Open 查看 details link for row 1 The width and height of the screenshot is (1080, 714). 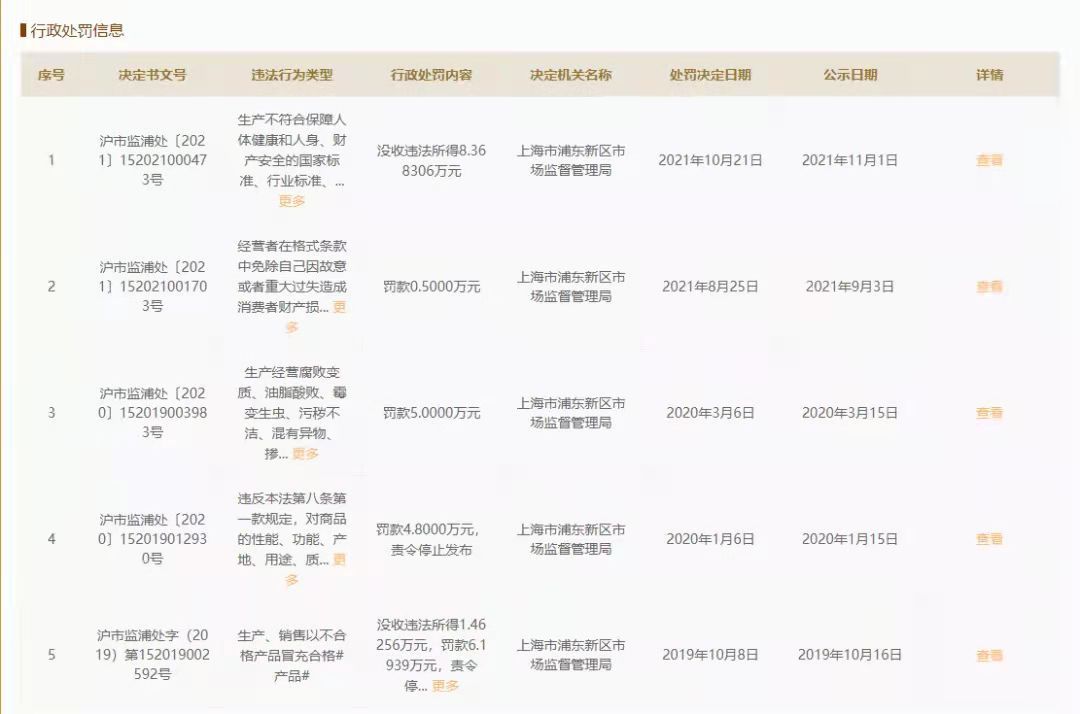[989, 160]
